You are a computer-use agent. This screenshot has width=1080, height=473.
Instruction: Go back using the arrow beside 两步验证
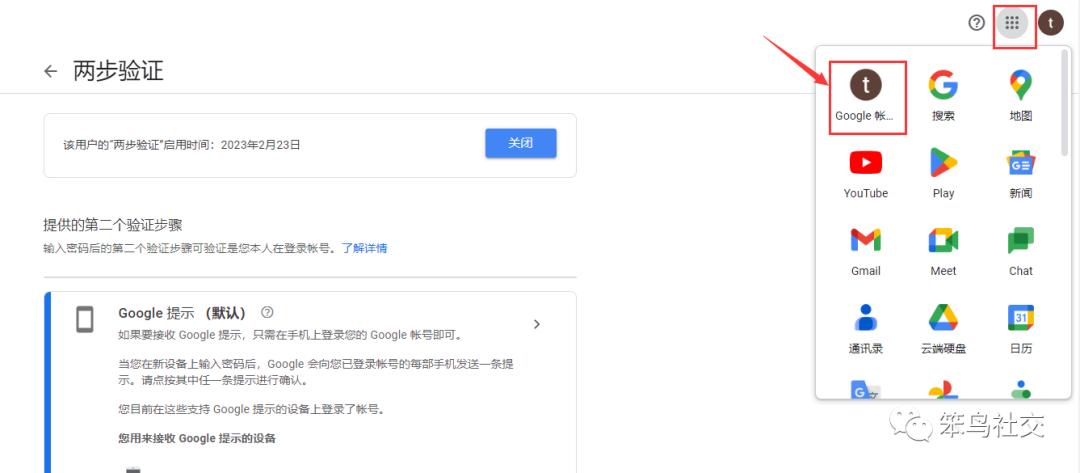[50, 71]
